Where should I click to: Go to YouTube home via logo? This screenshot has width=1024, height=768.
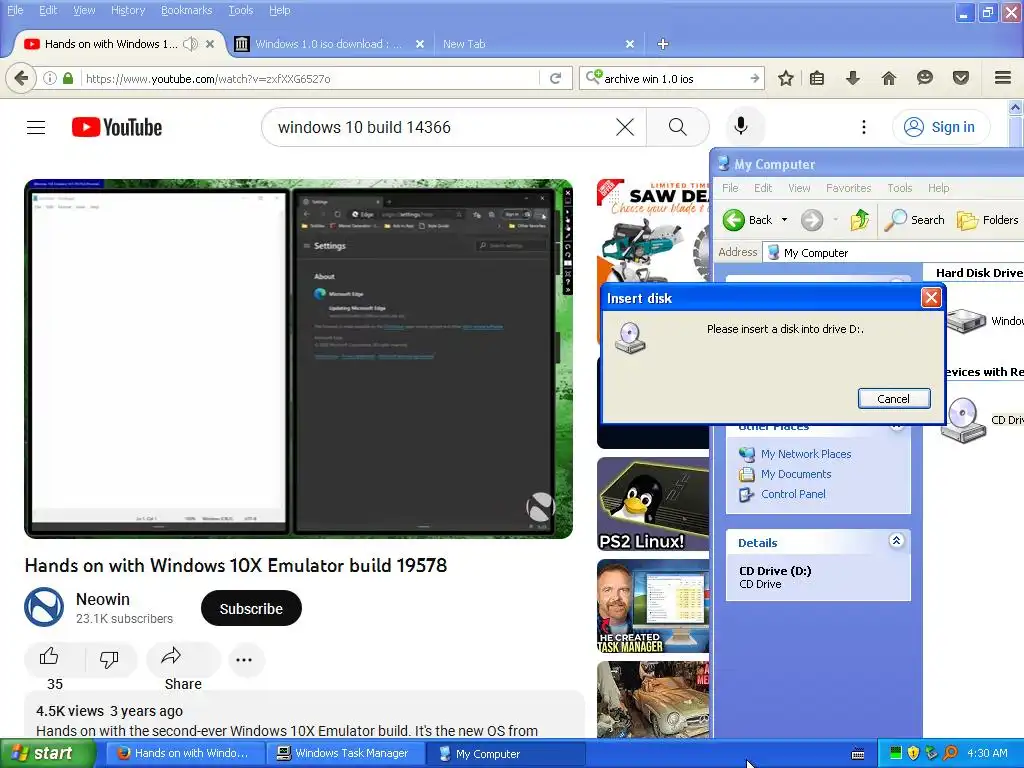tap(117, 127)
